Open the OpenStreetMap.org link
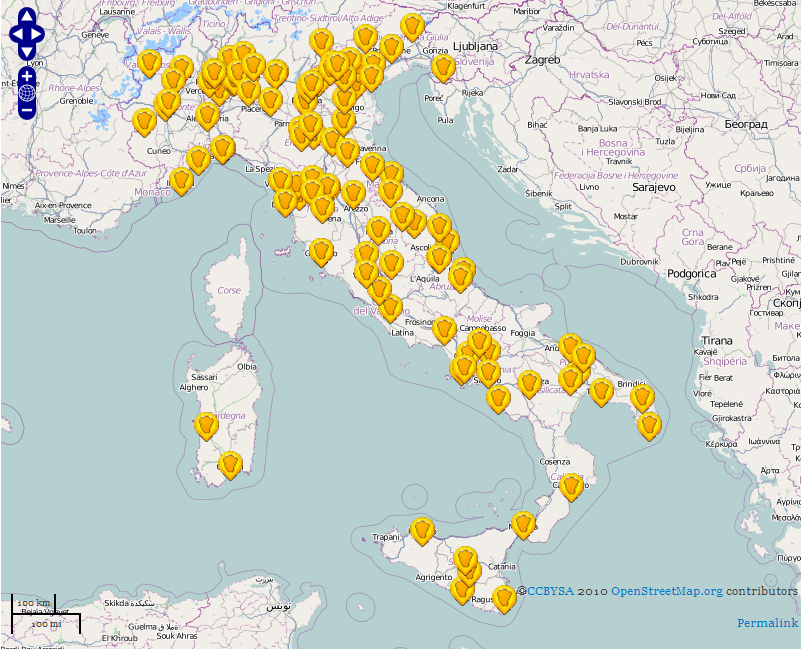The height and width of the screenshot is (652, 801). tap(667, 591)
